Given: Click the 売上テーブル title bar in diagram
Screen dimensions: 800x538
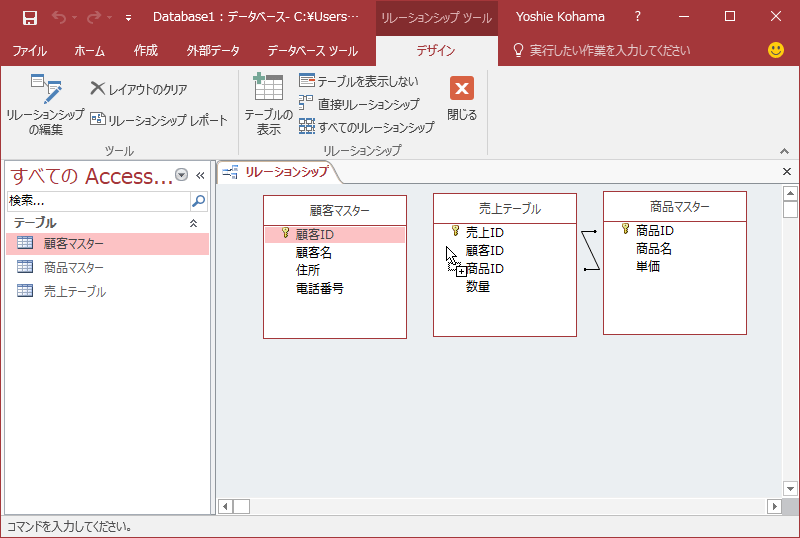Looking at the screenshot, I should pyautogui.click(x=505, y=208).
